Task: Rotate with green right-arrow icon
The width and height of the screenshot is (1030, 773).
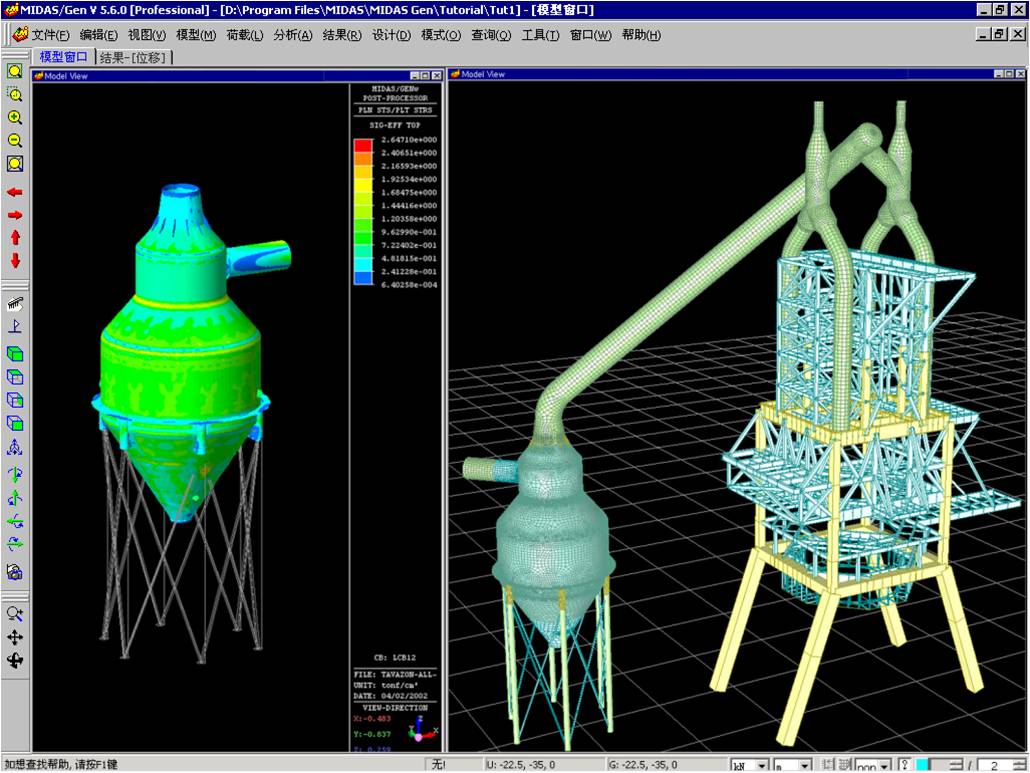Action: point(14,544)
